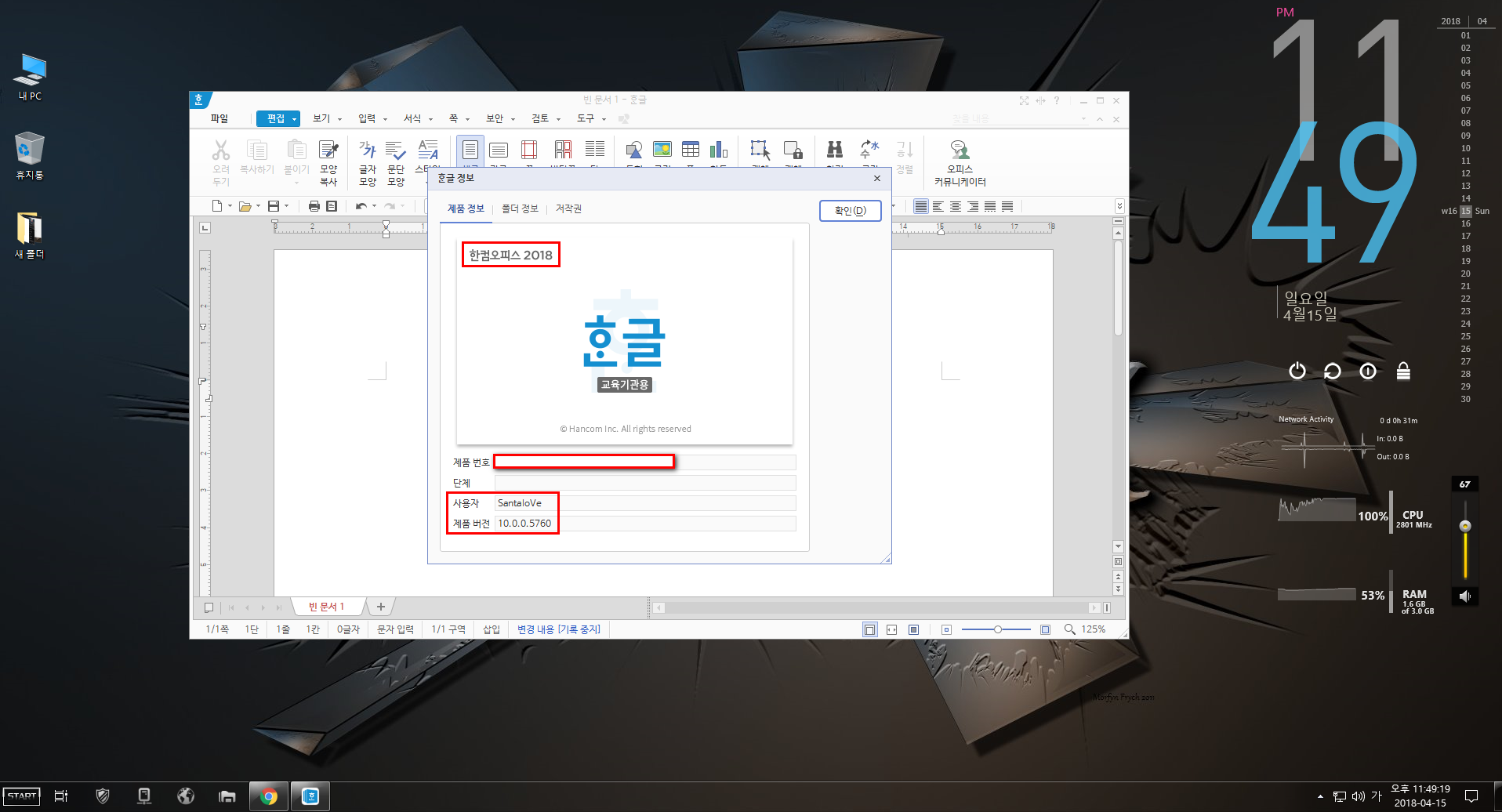Switch to 폴더 정보 tab in dialog
The image size is (1502, 812).
tap(520, 208)
